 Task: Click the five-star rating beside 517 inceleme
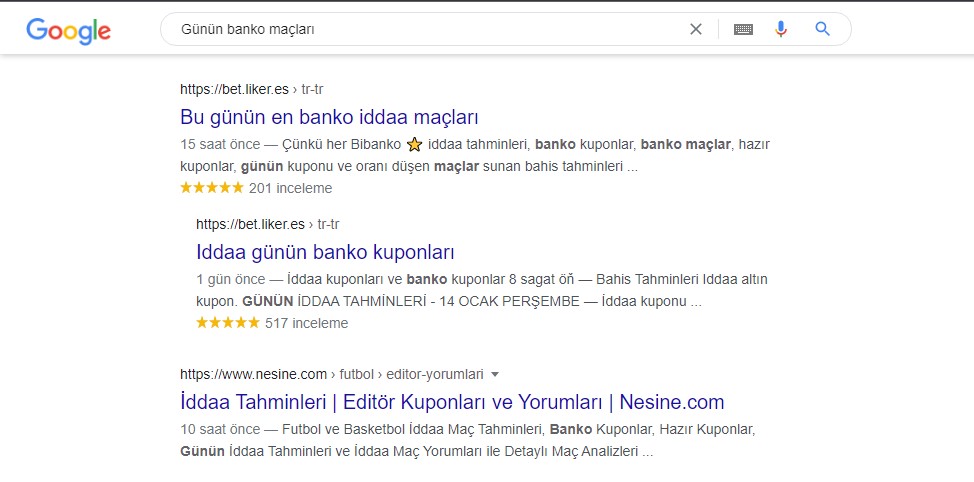tap(228, 323)
